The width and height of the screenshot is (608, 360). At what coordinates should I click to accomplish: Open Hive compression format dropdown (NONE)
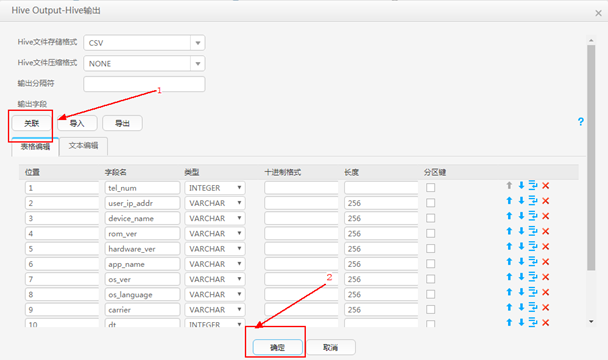coord(198,63)
